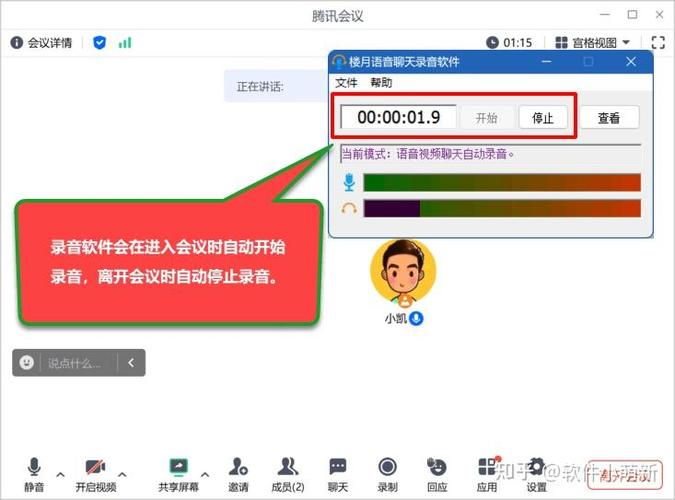The width and height of the screenshot is (675, 500).
Task: Minimize the Tencent Meeting window
Action: point(605,15)
